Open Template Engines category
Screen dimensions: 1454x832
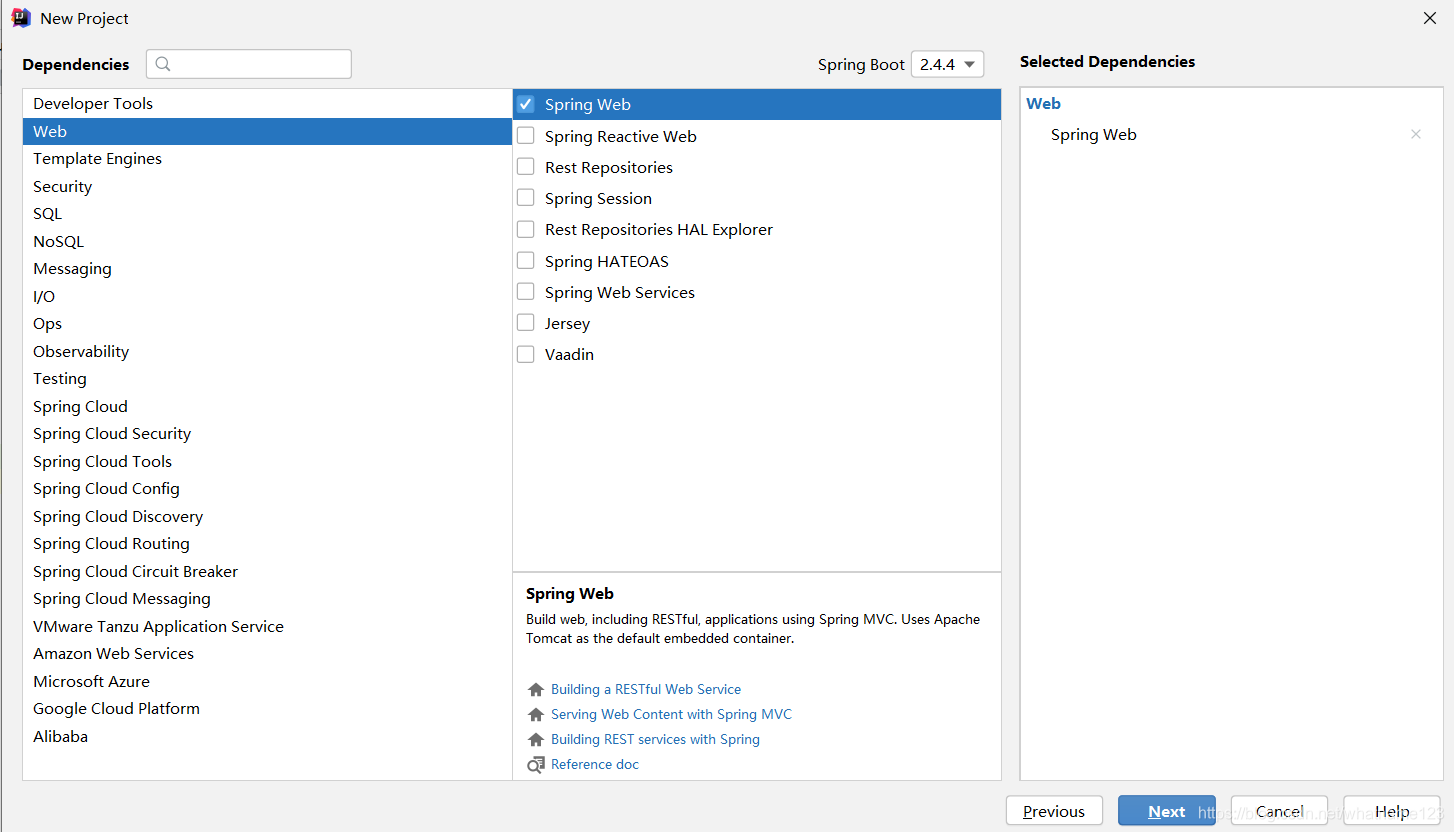pos(267,159)
